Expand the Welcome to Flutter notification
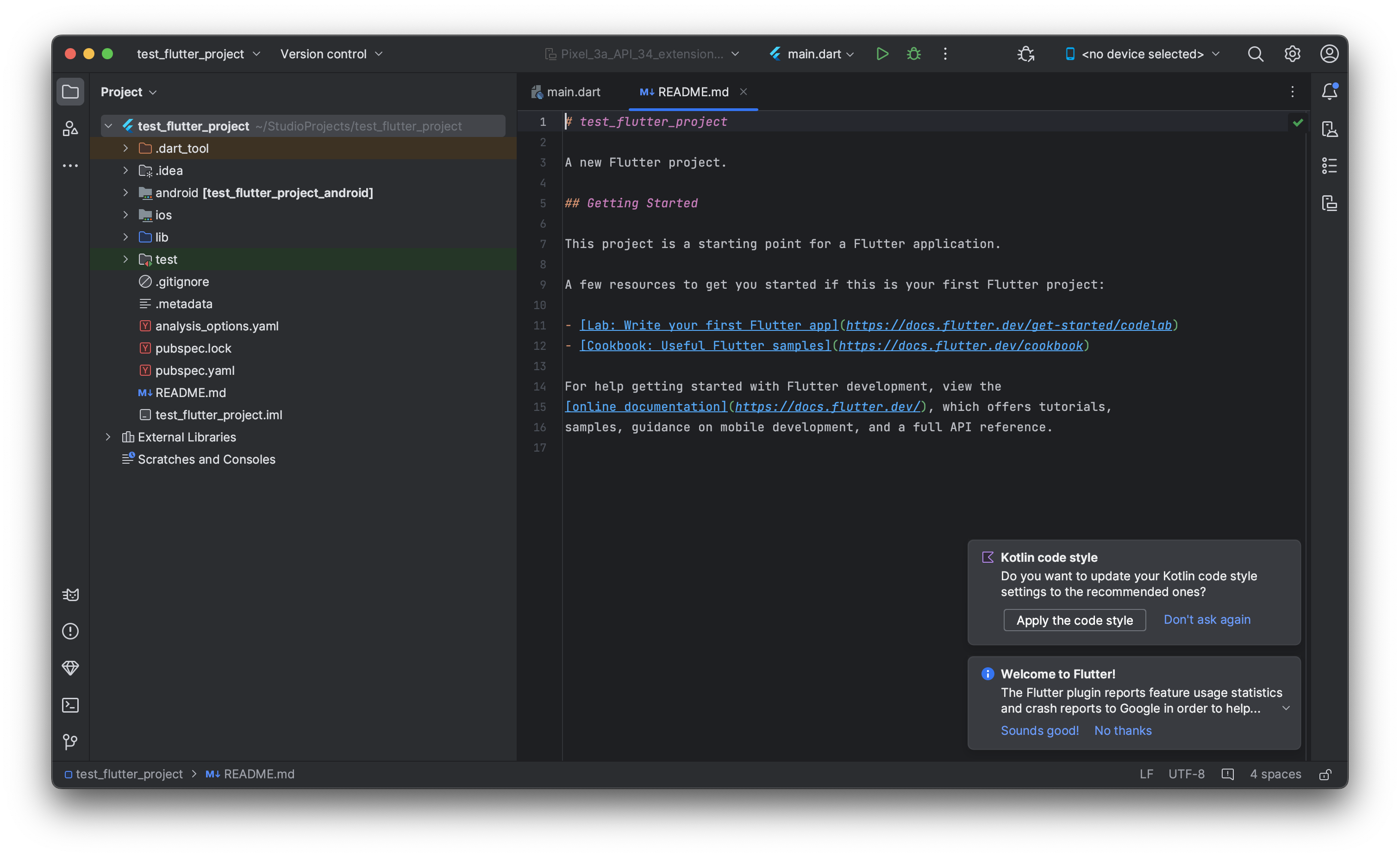 (1286, 708)
